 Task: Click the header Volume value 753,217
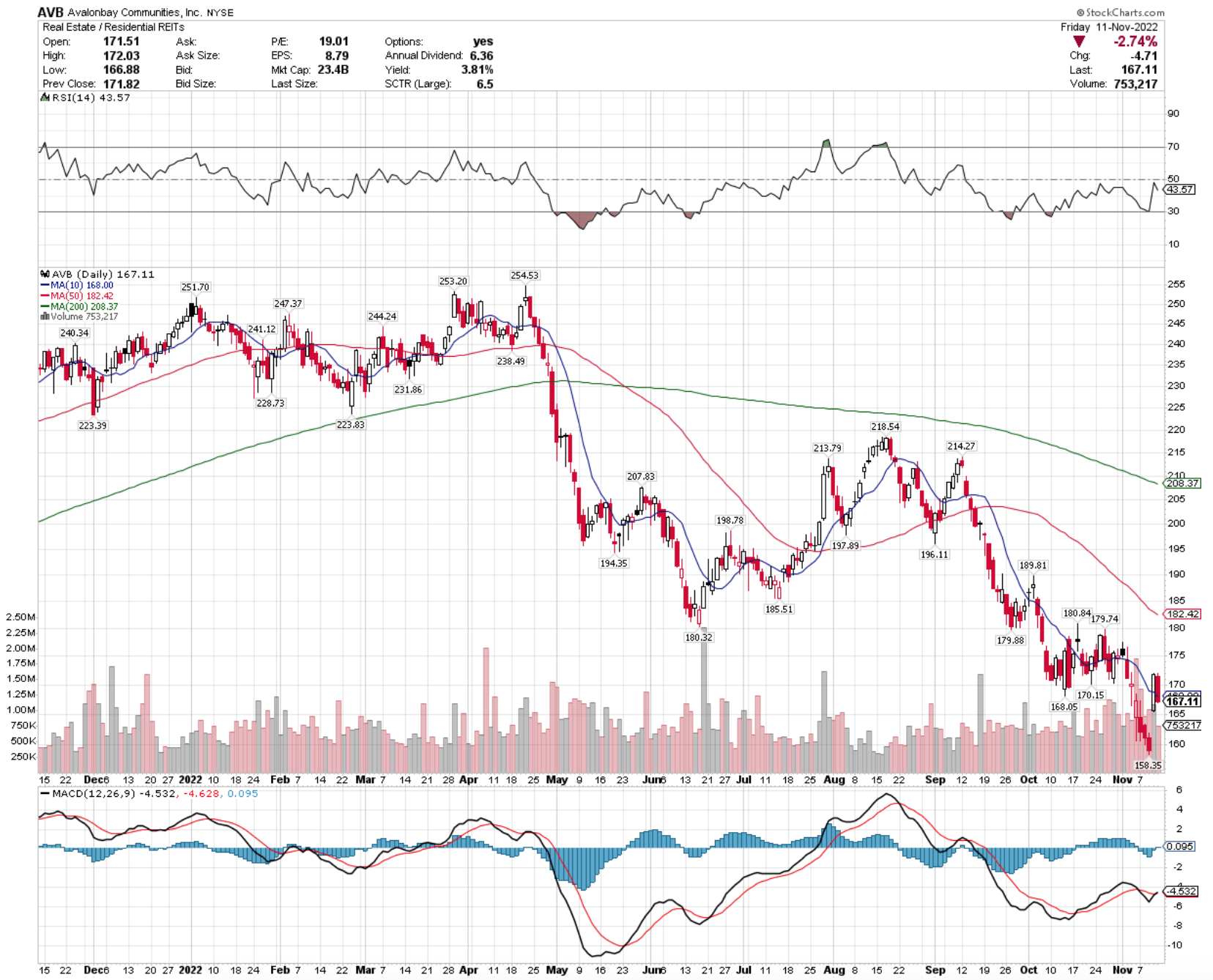1135,84
